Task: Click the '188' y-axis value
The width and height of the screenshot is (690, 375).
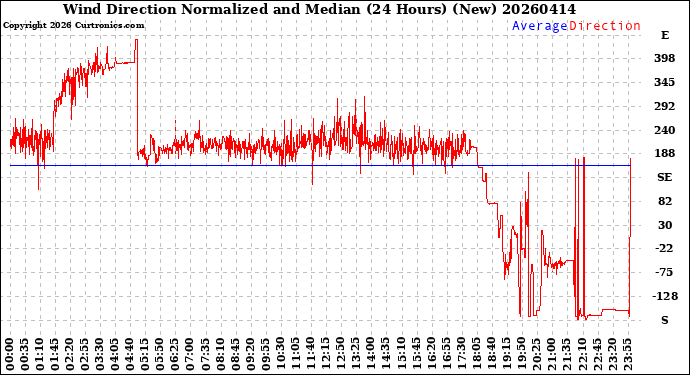Action: tap(664, 154)
